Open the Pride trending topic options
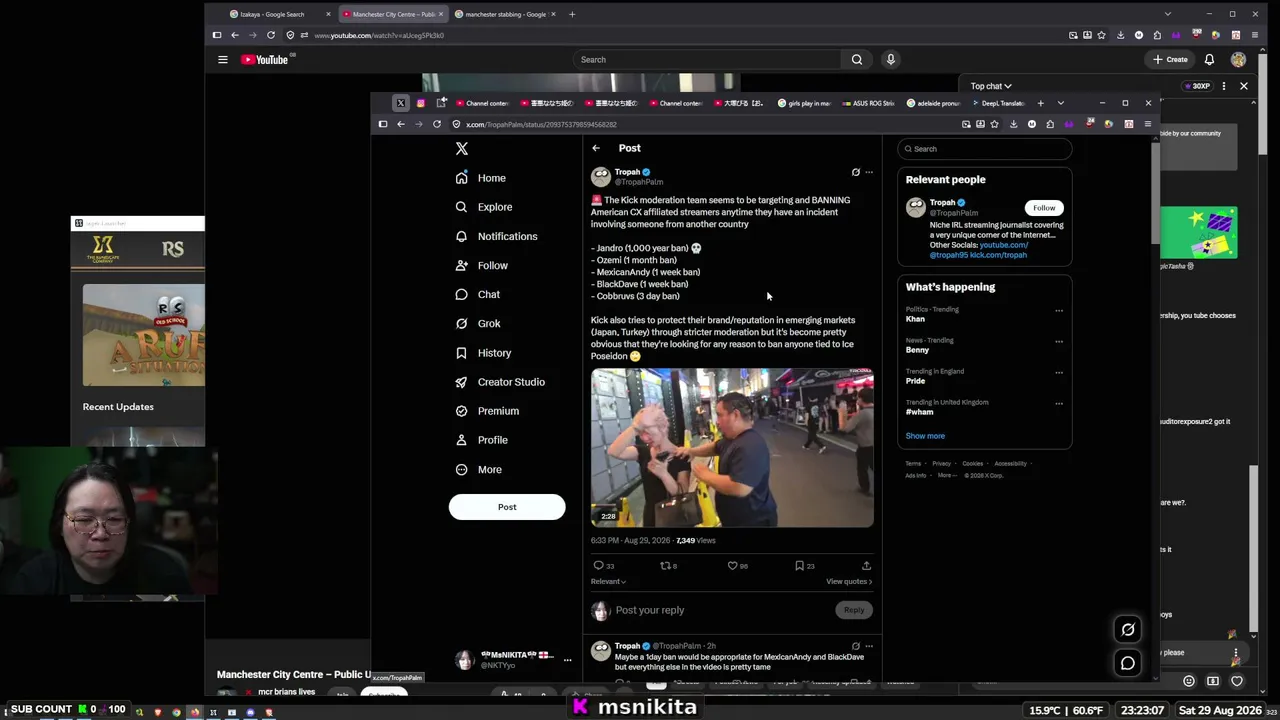1280x720 pixels. (1059, 372)
